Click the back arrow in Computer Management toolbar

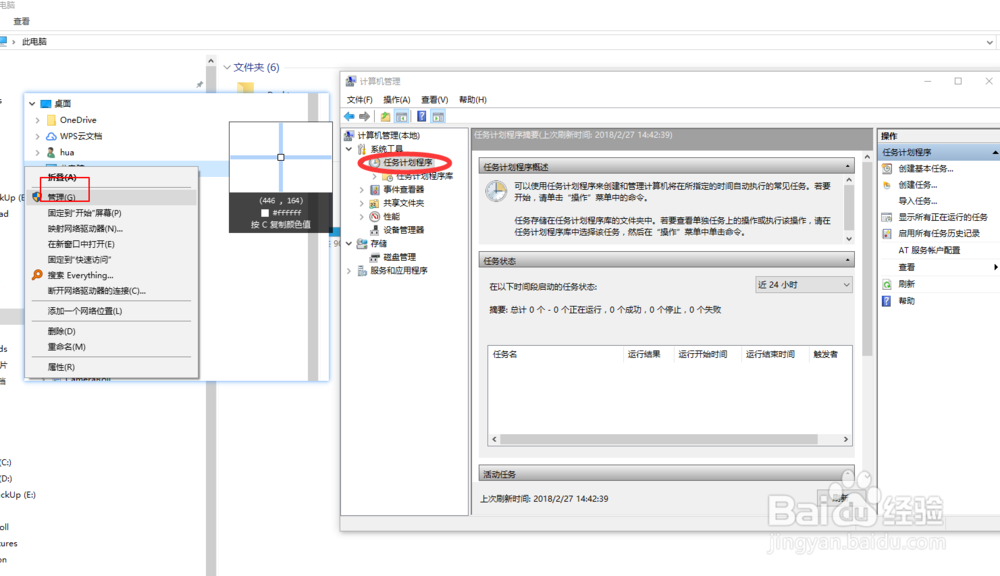(x=348, y=116)
